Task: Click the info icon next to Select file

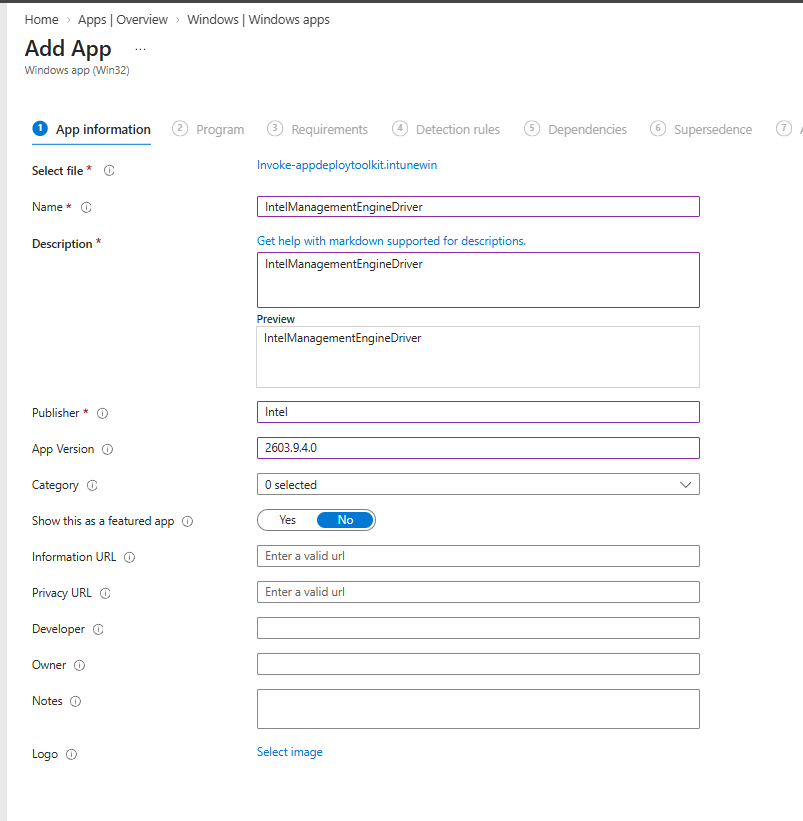Action: (x=109, y=171)
